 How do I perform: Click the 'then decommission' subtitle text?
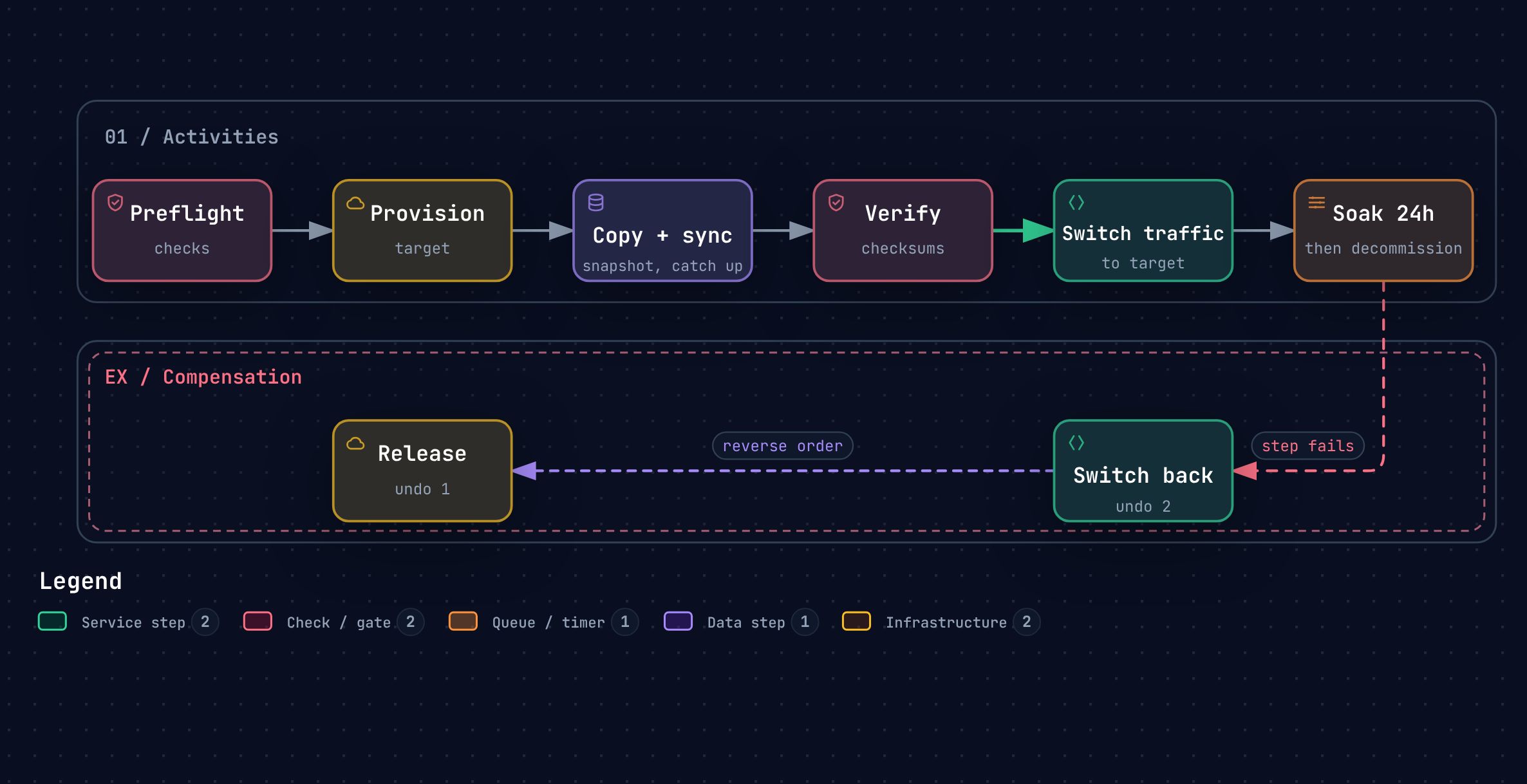pos(1383,248)
